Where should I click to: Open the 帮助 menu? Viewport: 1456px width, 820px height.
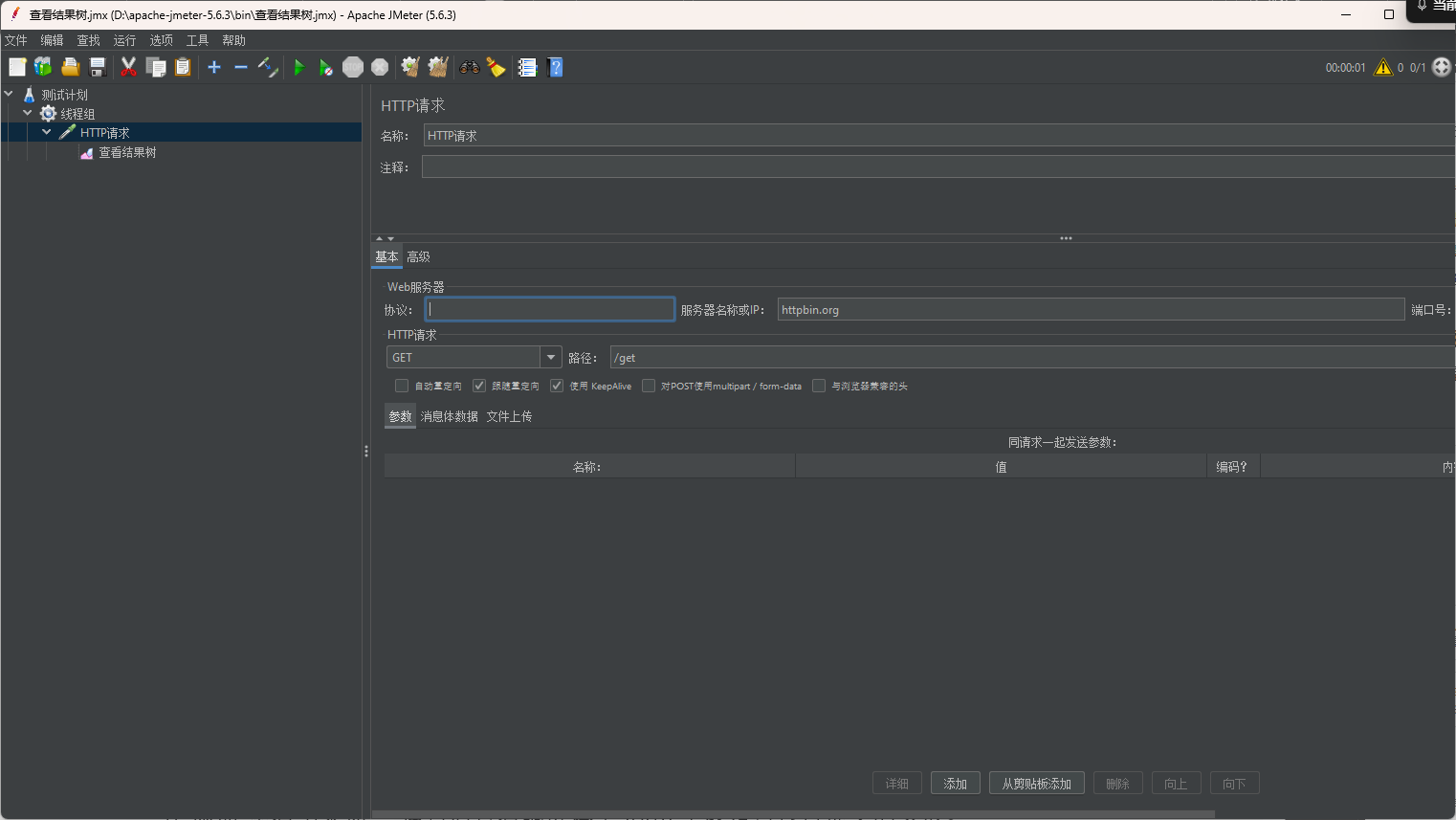click(x=233, y=40)
